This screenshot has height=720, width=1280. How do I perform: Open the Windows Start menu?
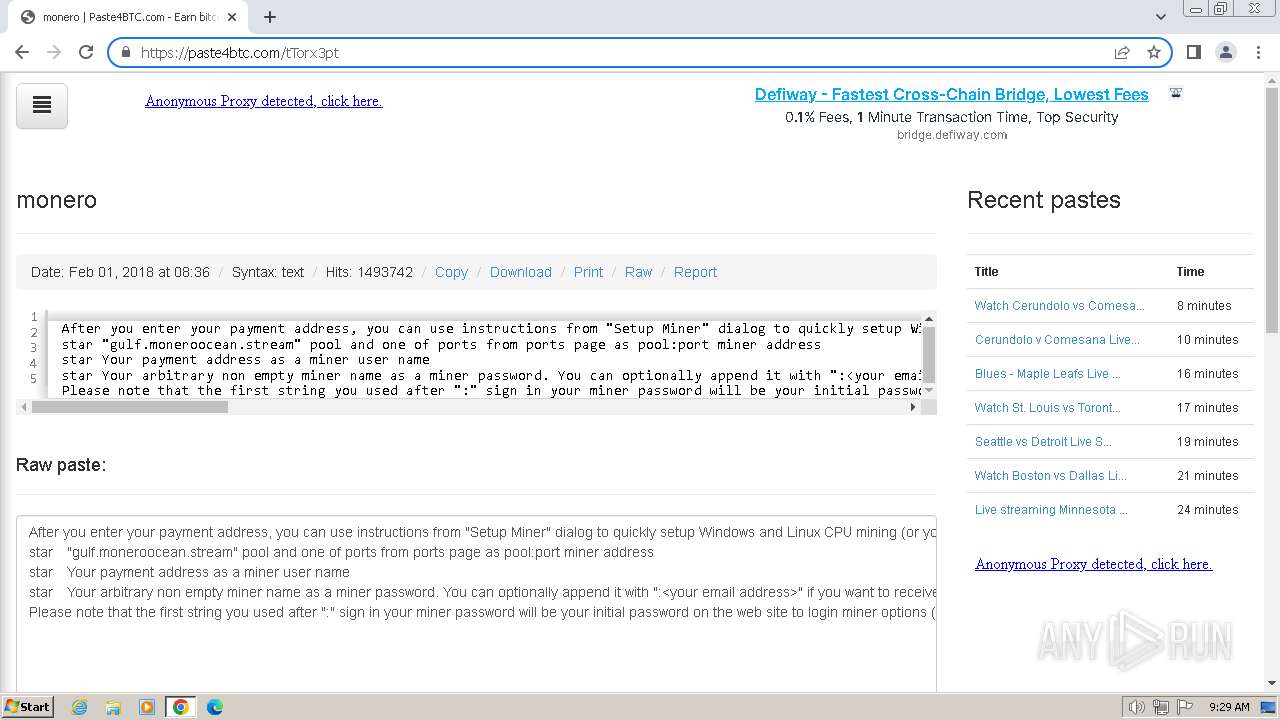click(28, 707)
